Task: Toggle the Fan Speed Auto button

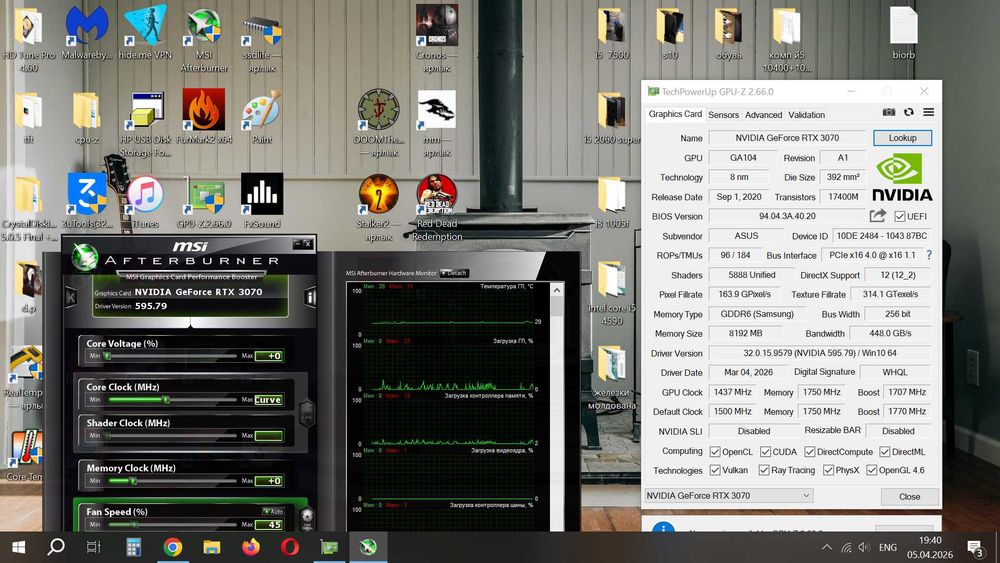Action: [x=274, y=511]
